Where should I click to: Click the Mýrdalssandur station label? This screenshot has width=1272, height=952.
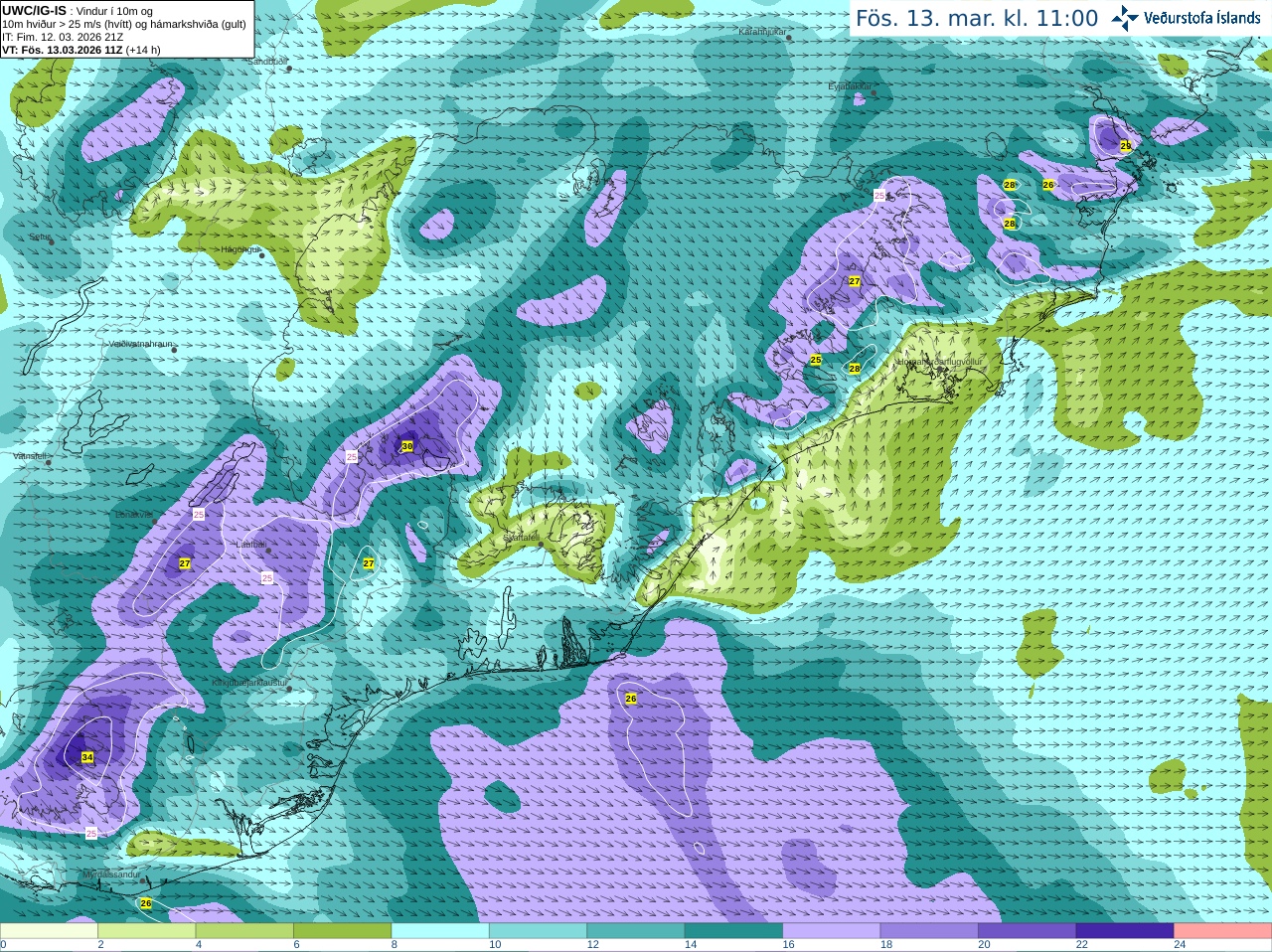point(111,874)
